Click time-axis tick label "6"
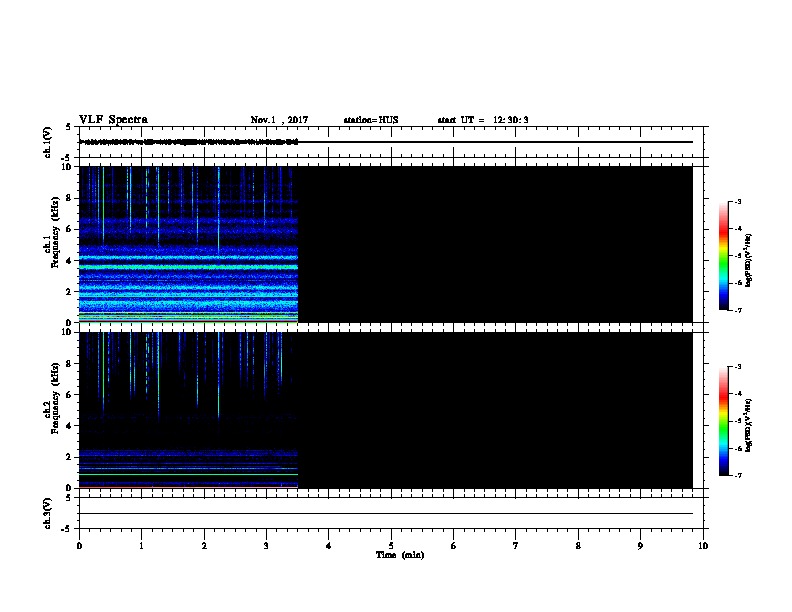Image resolution: width=792 pixels, height=612 pixels. [x=453, y=546]
